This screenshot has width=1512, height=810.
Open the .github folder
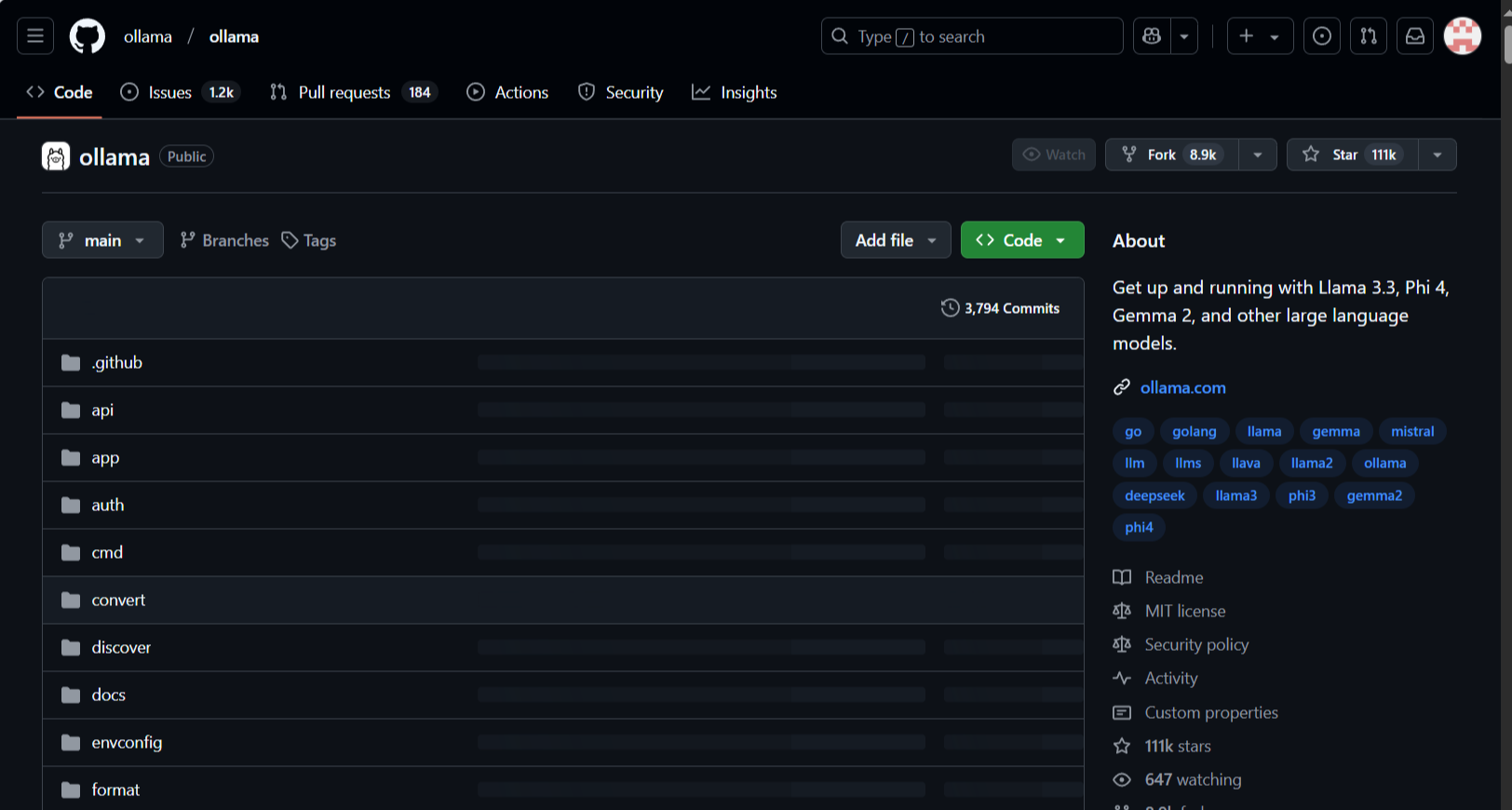(x=116, y=362)
